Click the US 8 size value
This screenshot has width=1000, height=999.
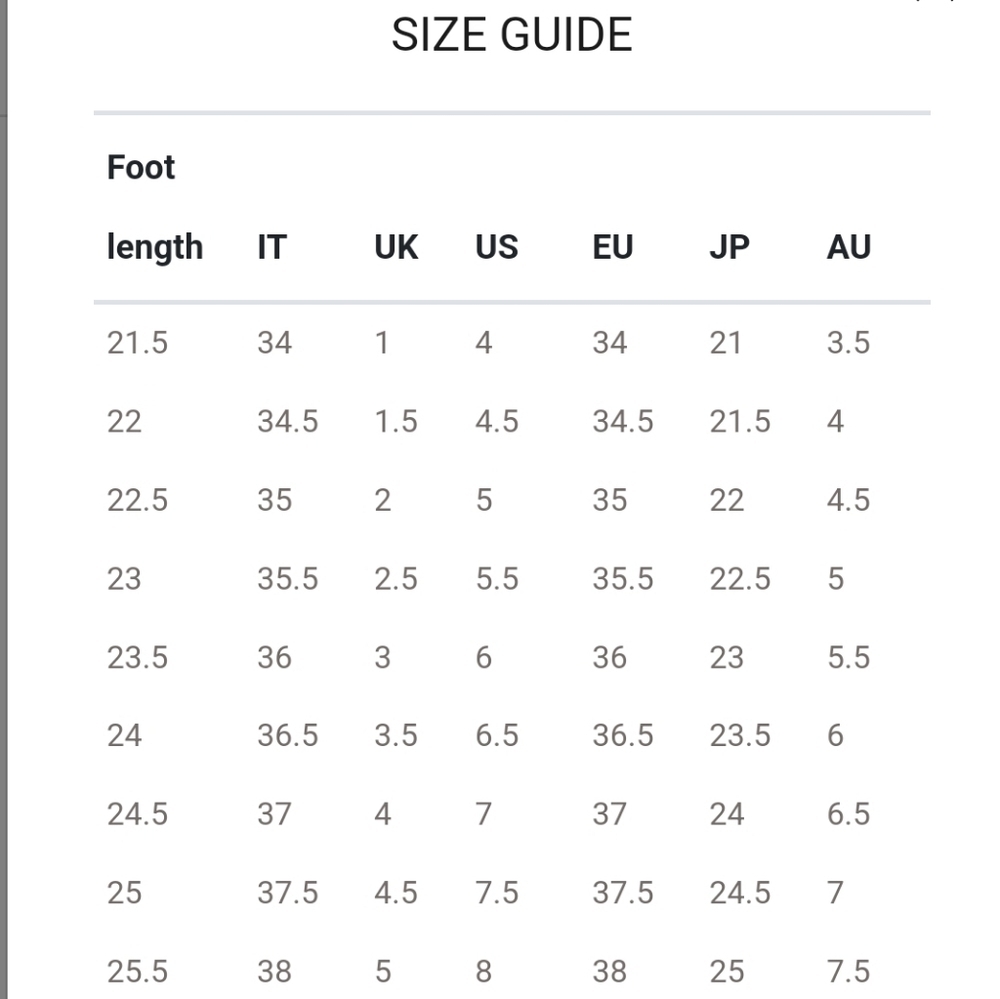484,972
